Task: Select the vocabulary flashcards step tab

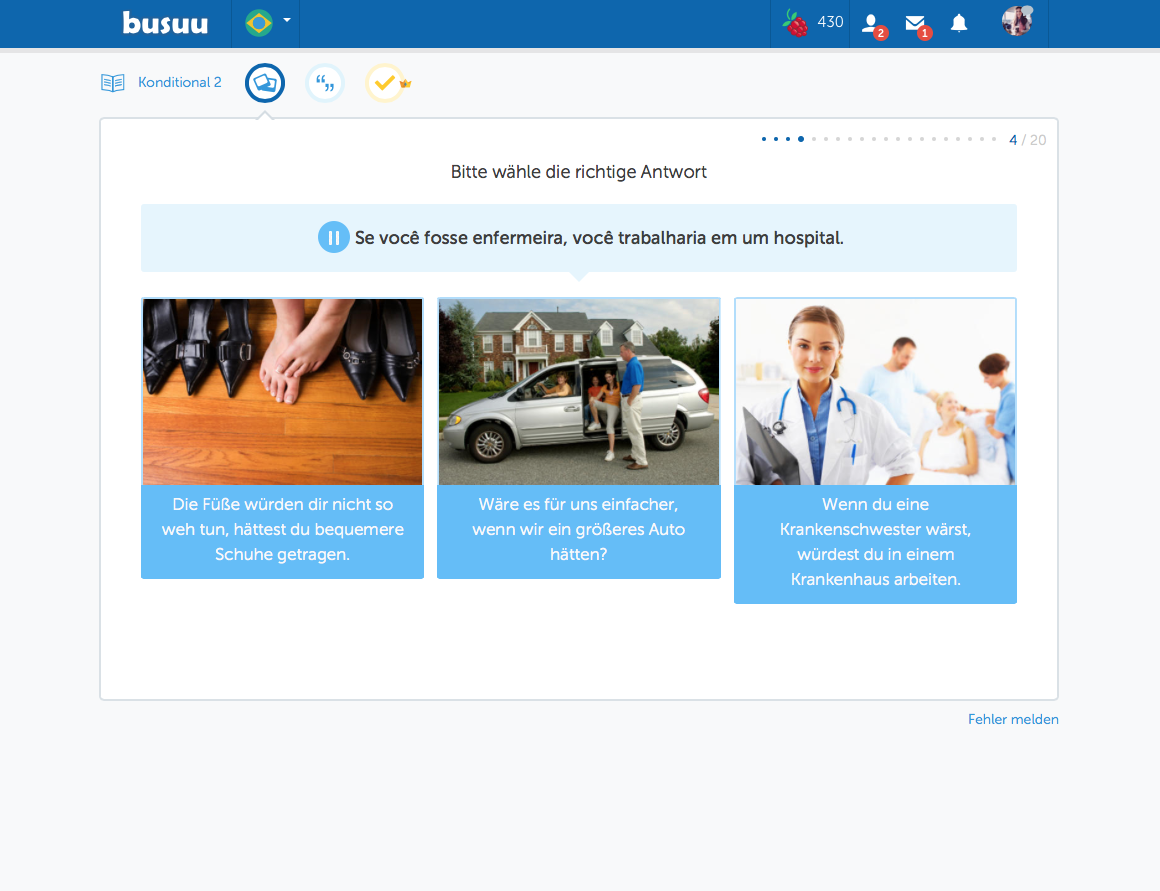Action: [x=265, y=83]
